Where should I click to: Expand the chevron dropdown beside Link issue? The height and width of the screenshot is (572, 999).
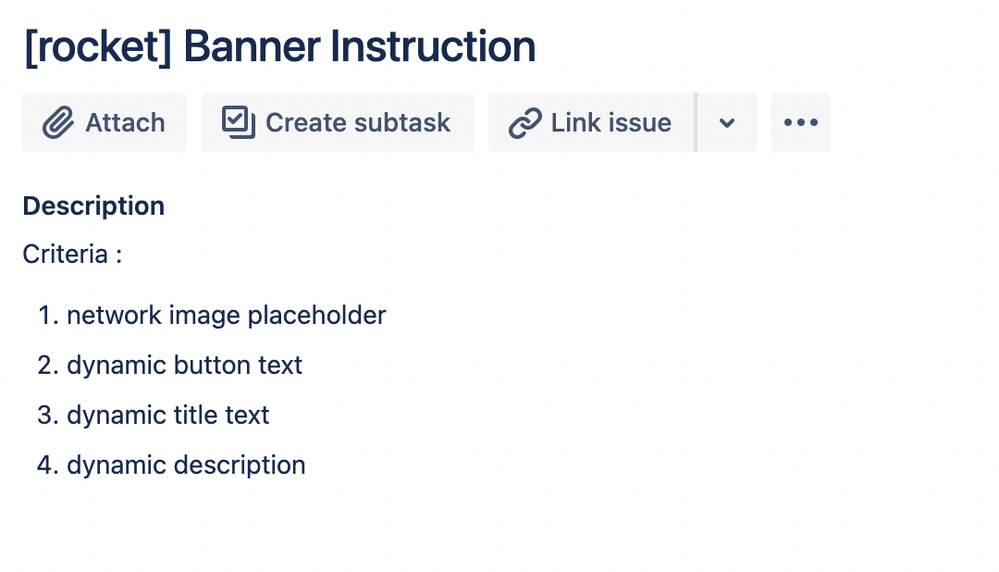(x=727, y=122)
